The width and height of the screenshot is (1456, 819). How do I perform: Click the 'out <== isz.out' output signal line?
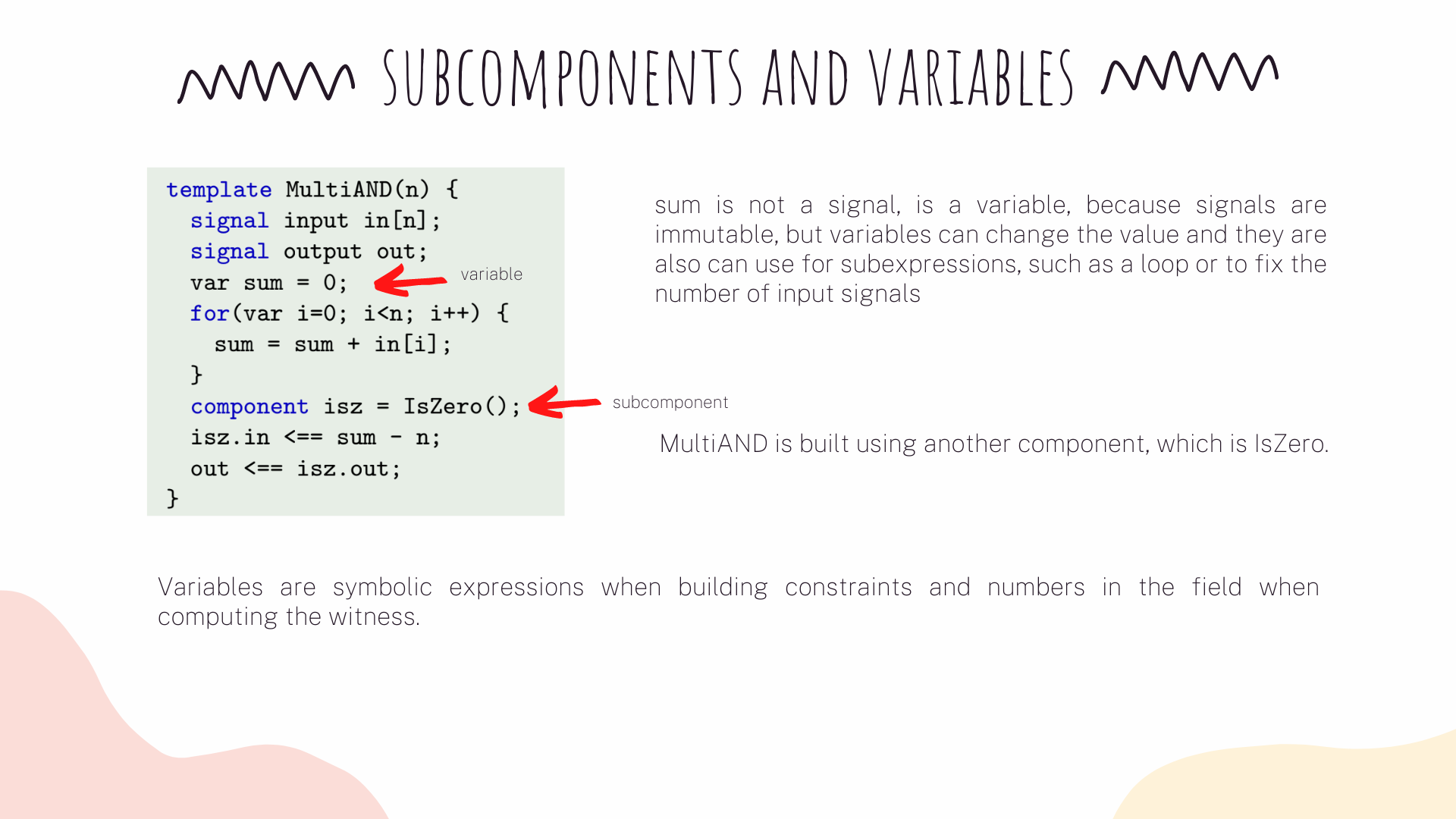pyautogui.click(x=290, y=468)
